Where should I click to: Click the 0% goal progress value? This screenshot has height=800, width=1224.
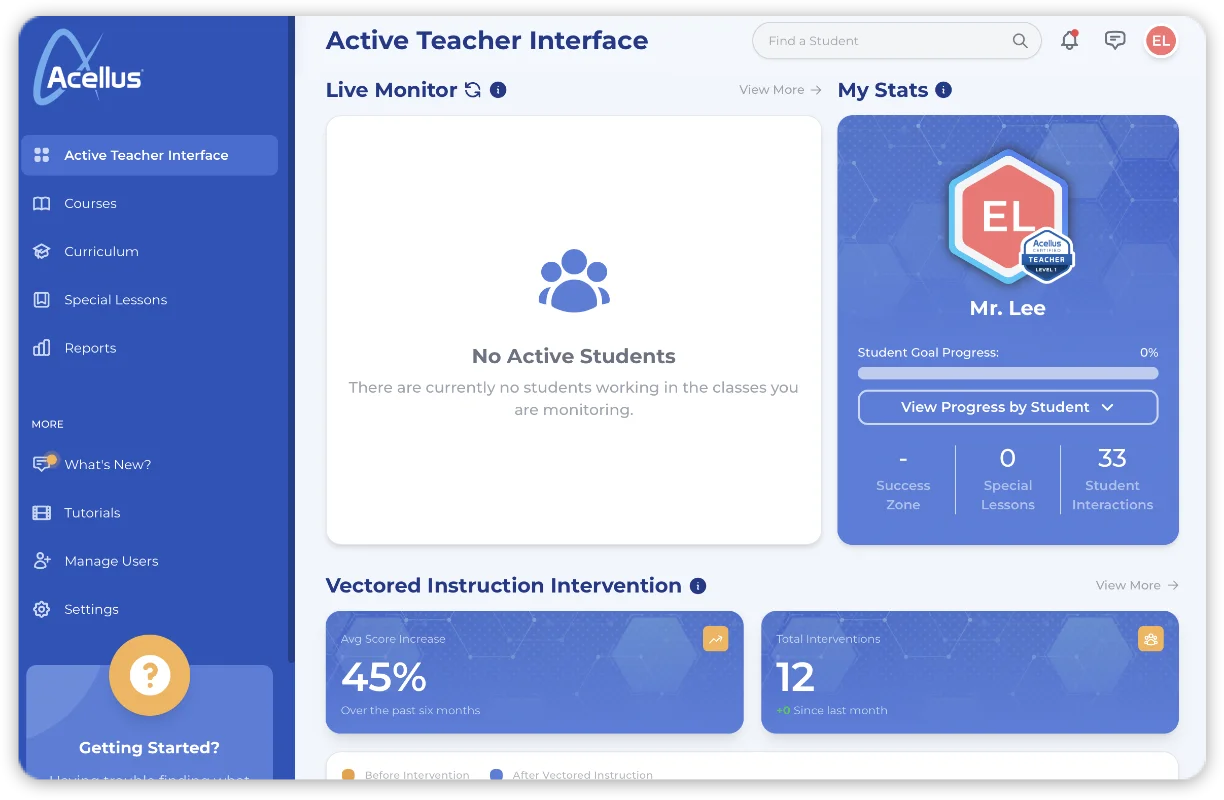pyautogui.click(x=1149, y=353)
